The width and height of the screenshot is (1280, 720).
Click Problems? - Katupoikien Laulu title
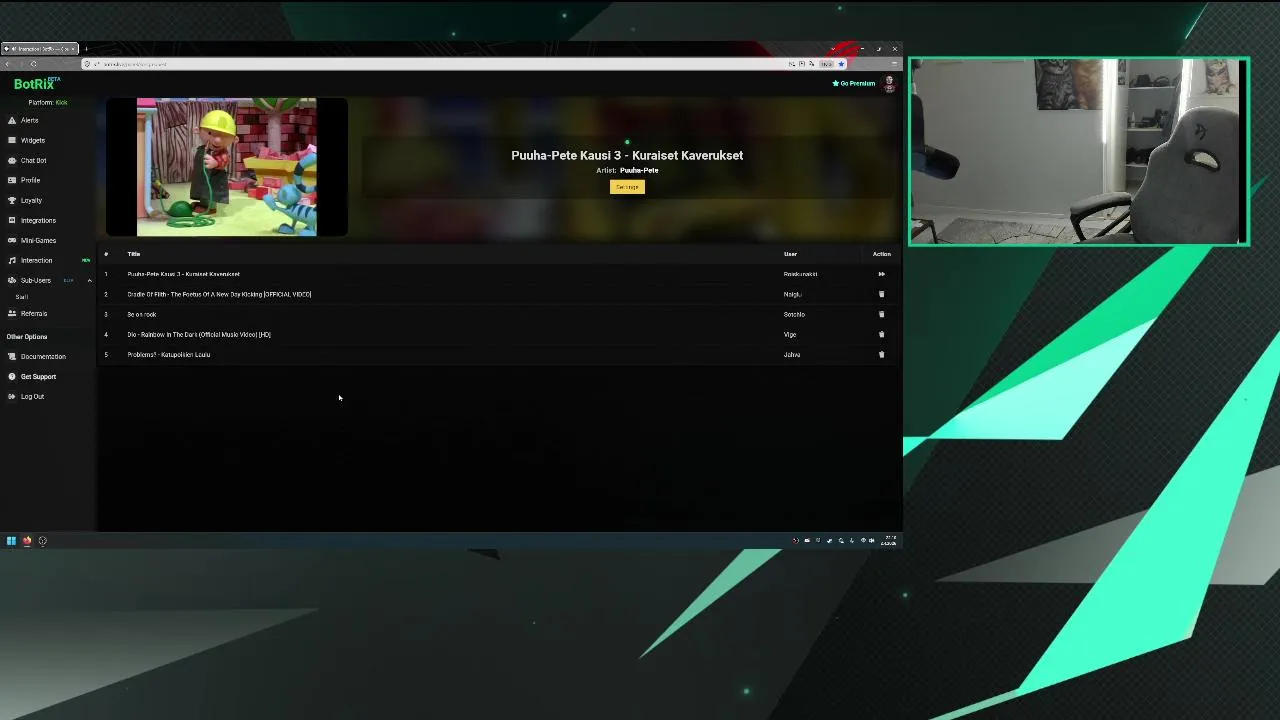tap(168, 354)
